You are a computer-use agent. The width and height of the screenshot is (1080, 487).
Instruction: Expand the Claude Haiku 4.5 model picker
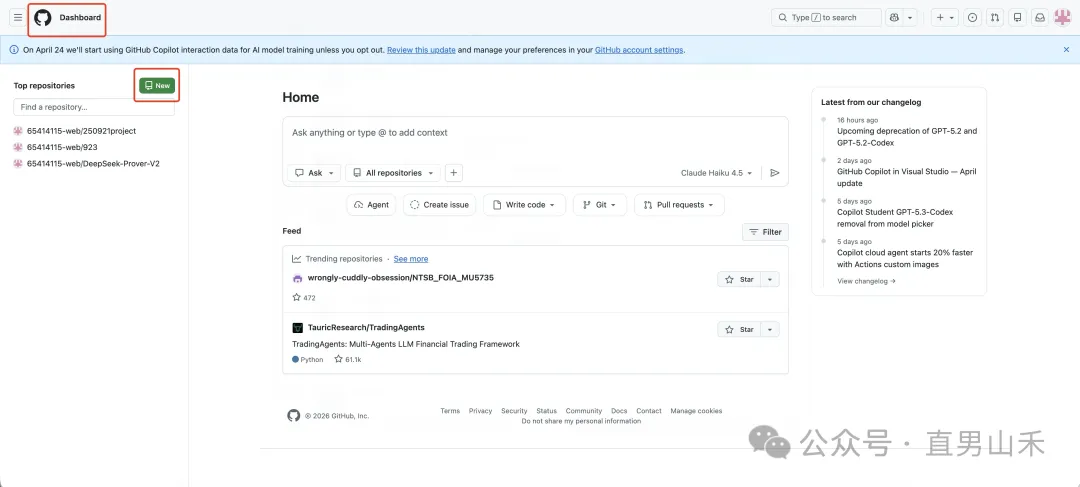716,173
